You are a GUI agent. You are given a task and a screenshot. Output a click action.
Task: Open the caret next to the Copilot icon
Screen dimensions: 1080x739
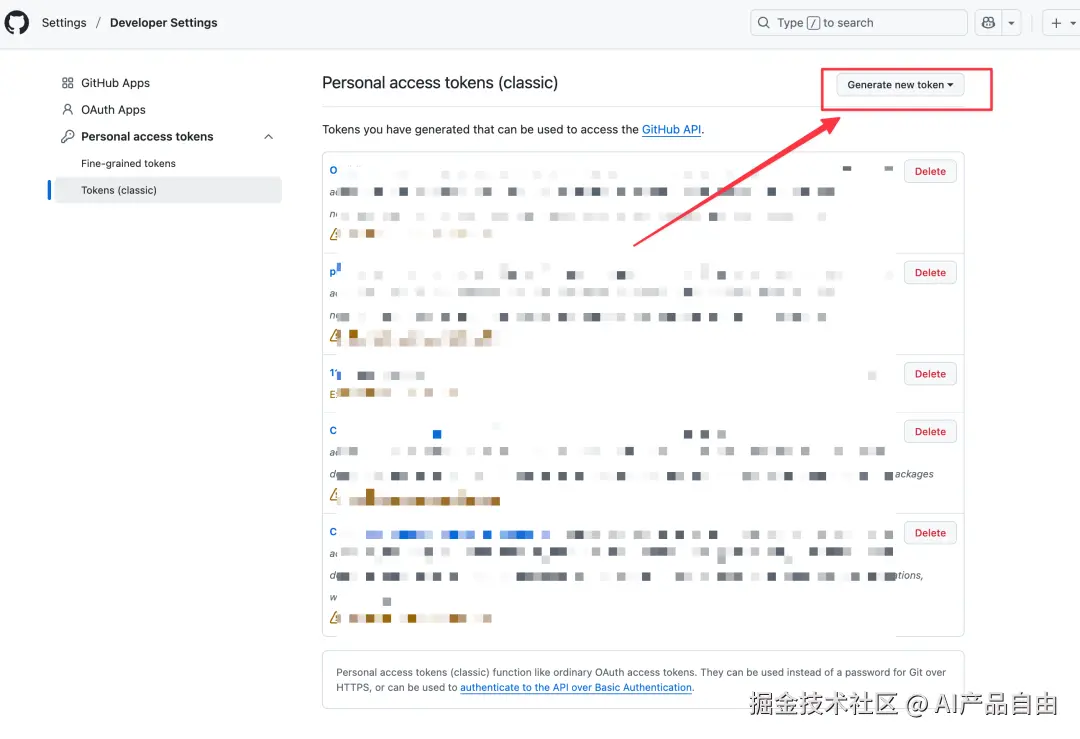coord(1011,22)
